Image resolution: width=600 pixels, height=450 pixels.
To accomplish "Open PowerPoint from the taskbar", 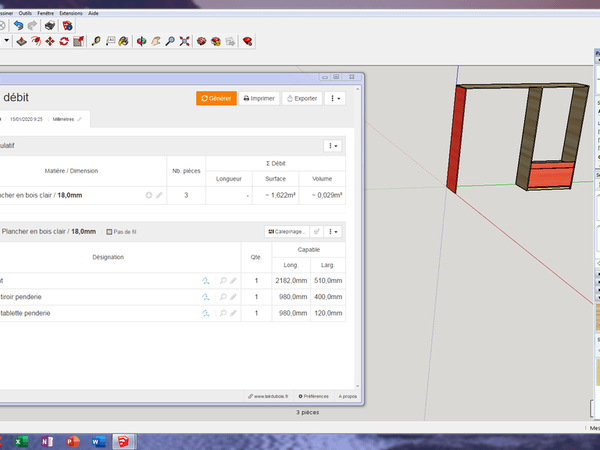I will coord(71,441).
